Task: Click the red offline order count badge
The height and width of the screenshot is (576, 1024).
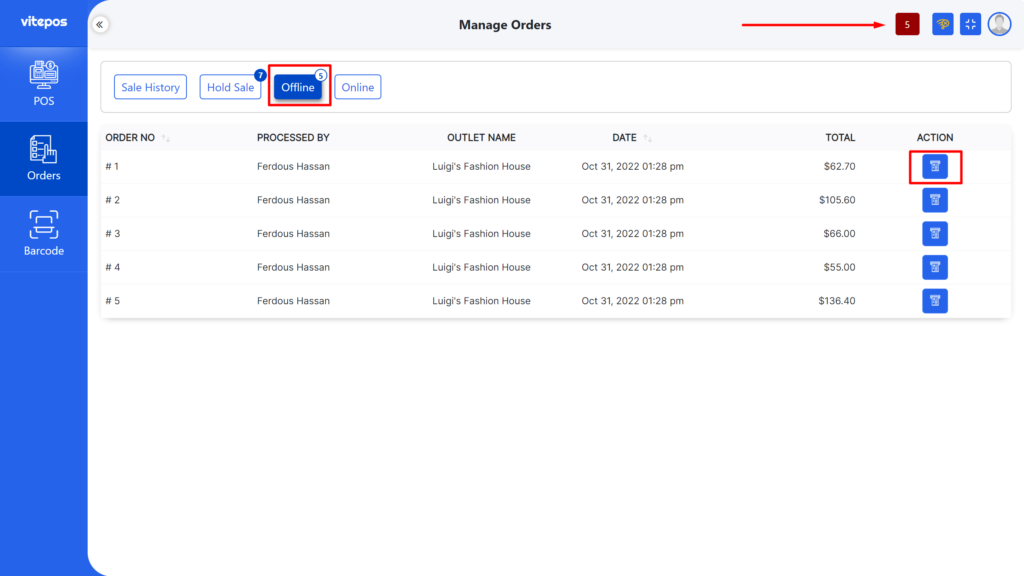Action: [907, 24]
